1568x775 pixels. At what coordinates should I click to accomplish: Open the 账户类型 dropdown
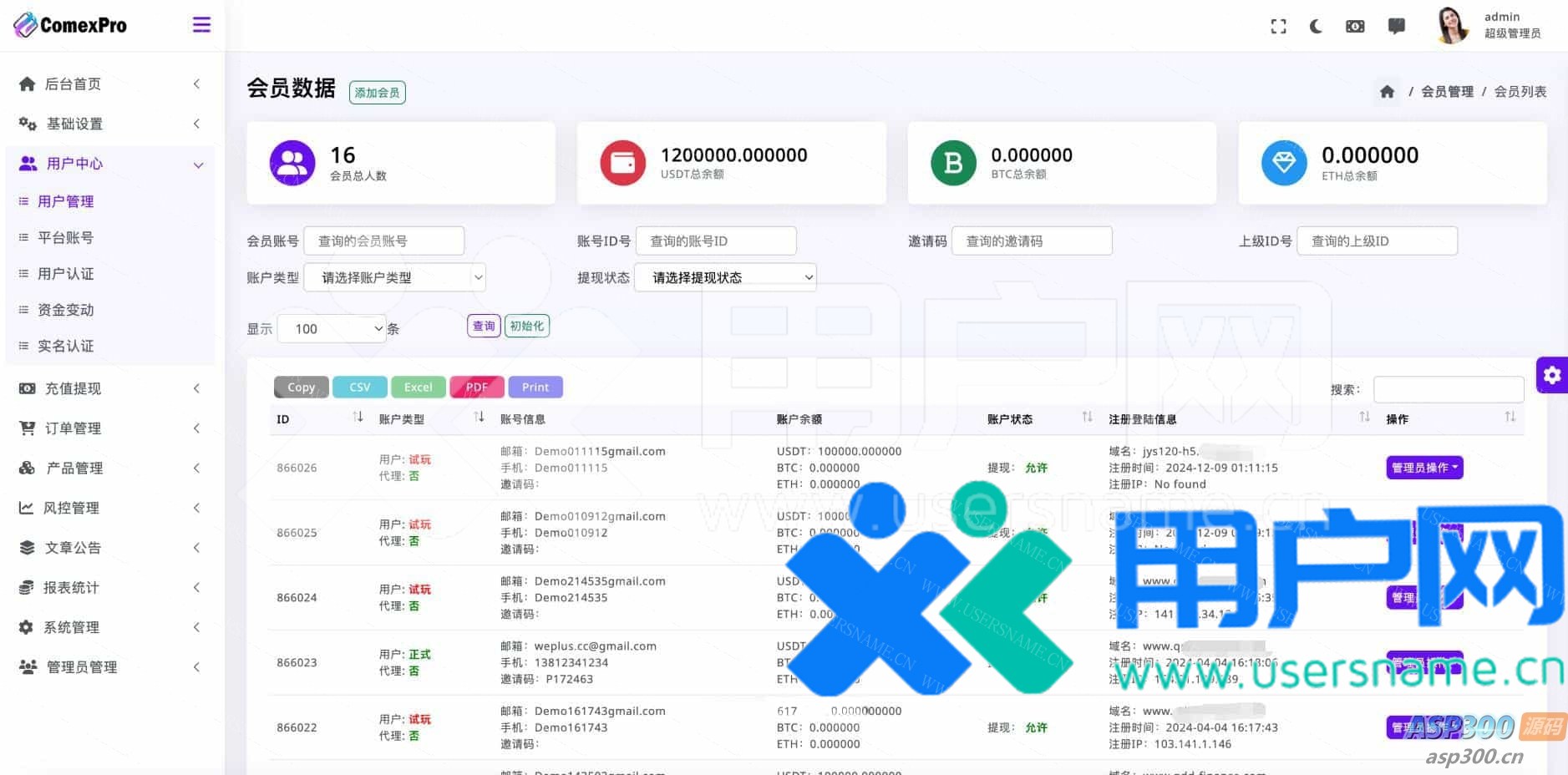(x=394, y=277)
